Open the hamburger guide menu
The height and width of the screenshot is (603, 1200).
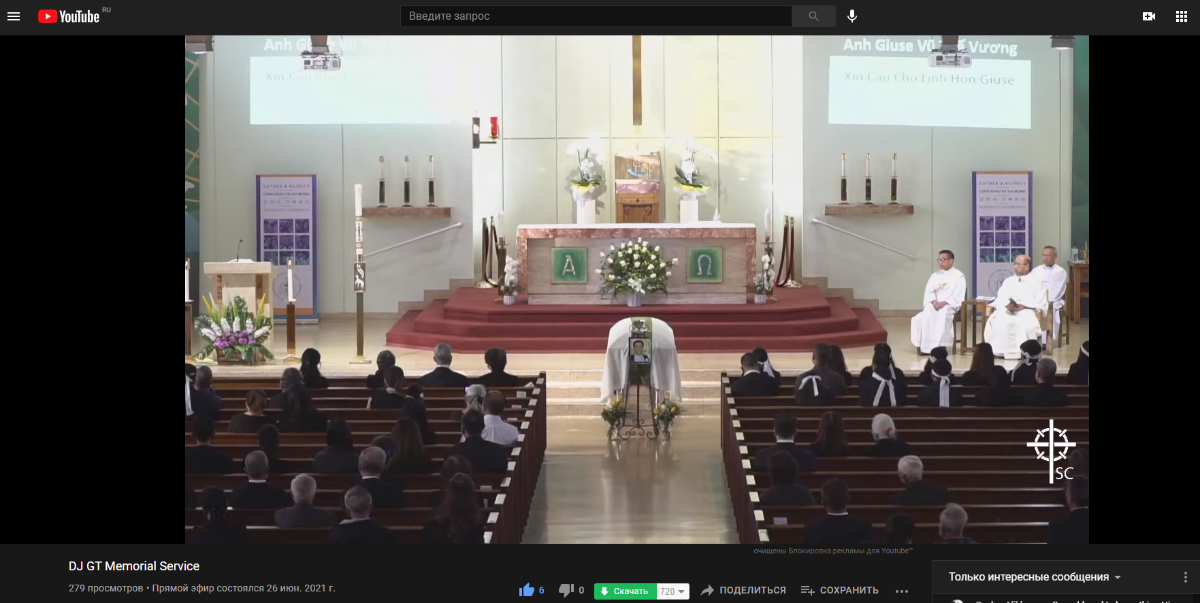click(14, 16)
